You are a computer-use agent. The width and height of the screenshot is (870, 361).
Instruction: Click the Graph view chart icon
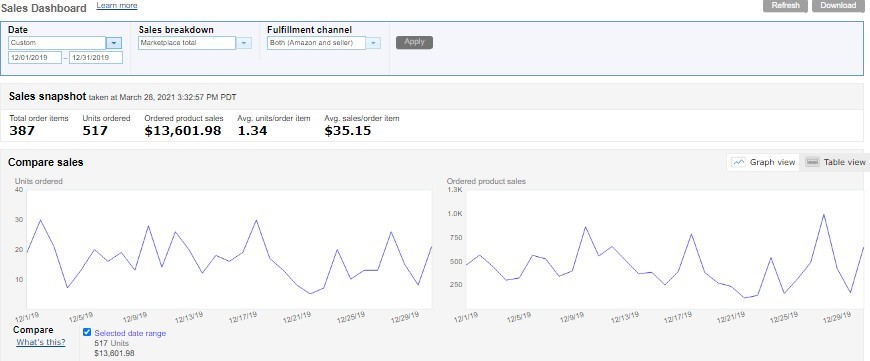coord(738,162)
